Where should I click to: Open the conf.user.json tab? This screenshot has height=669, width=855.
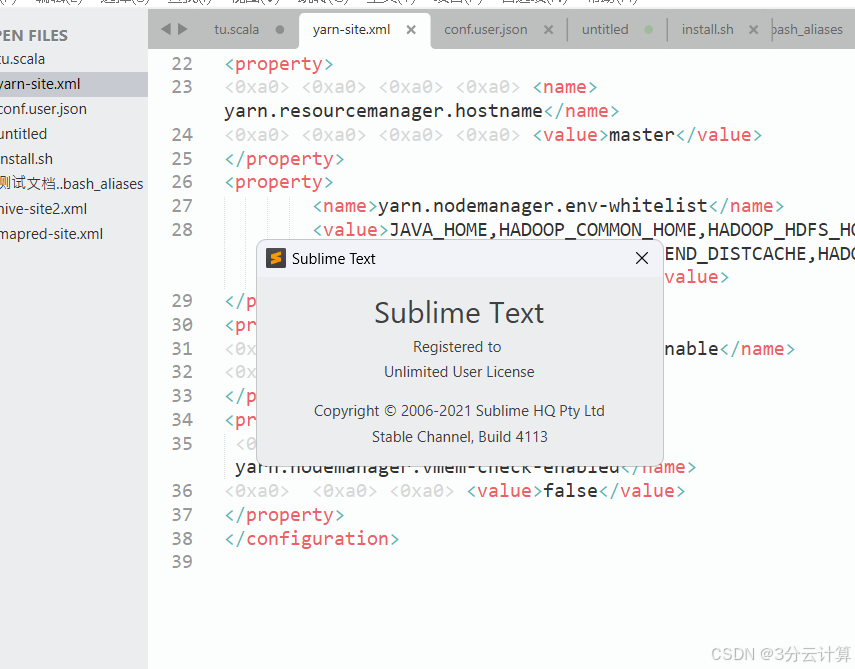point(486,29)
